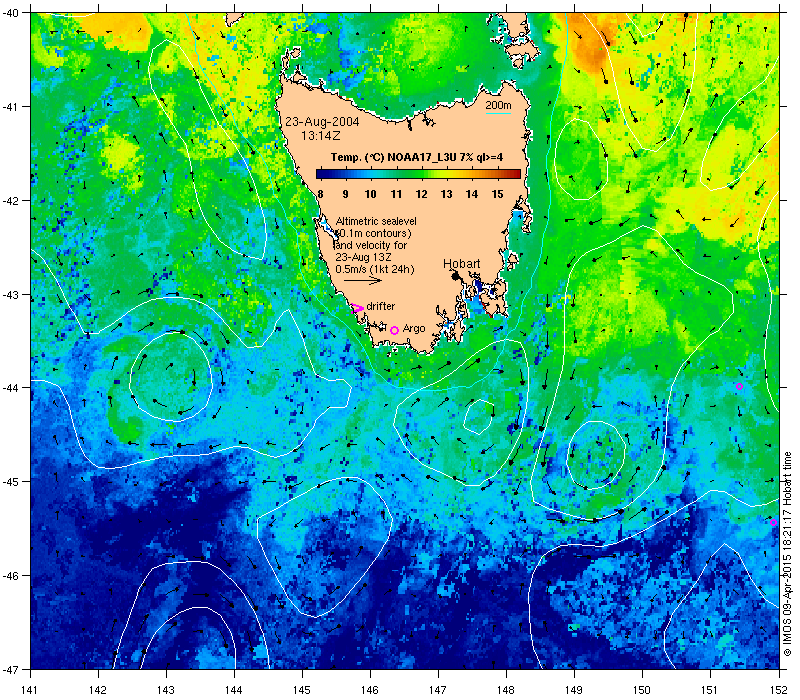This screenshot has height=700, width=800.
Task: Click the longitude axis label '149'
Action: (574, 690)
